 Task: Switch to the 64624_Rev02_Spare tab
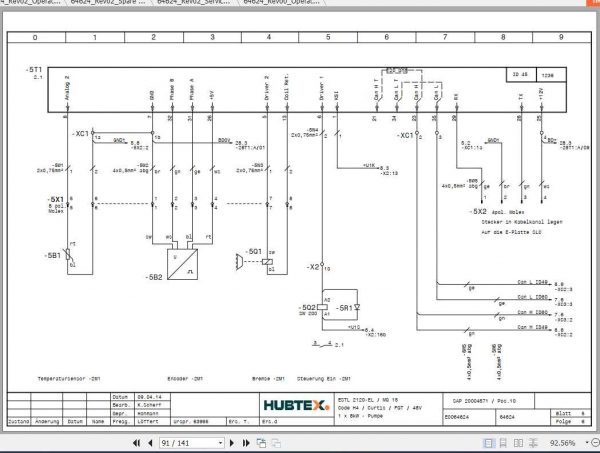pos(108,2)
